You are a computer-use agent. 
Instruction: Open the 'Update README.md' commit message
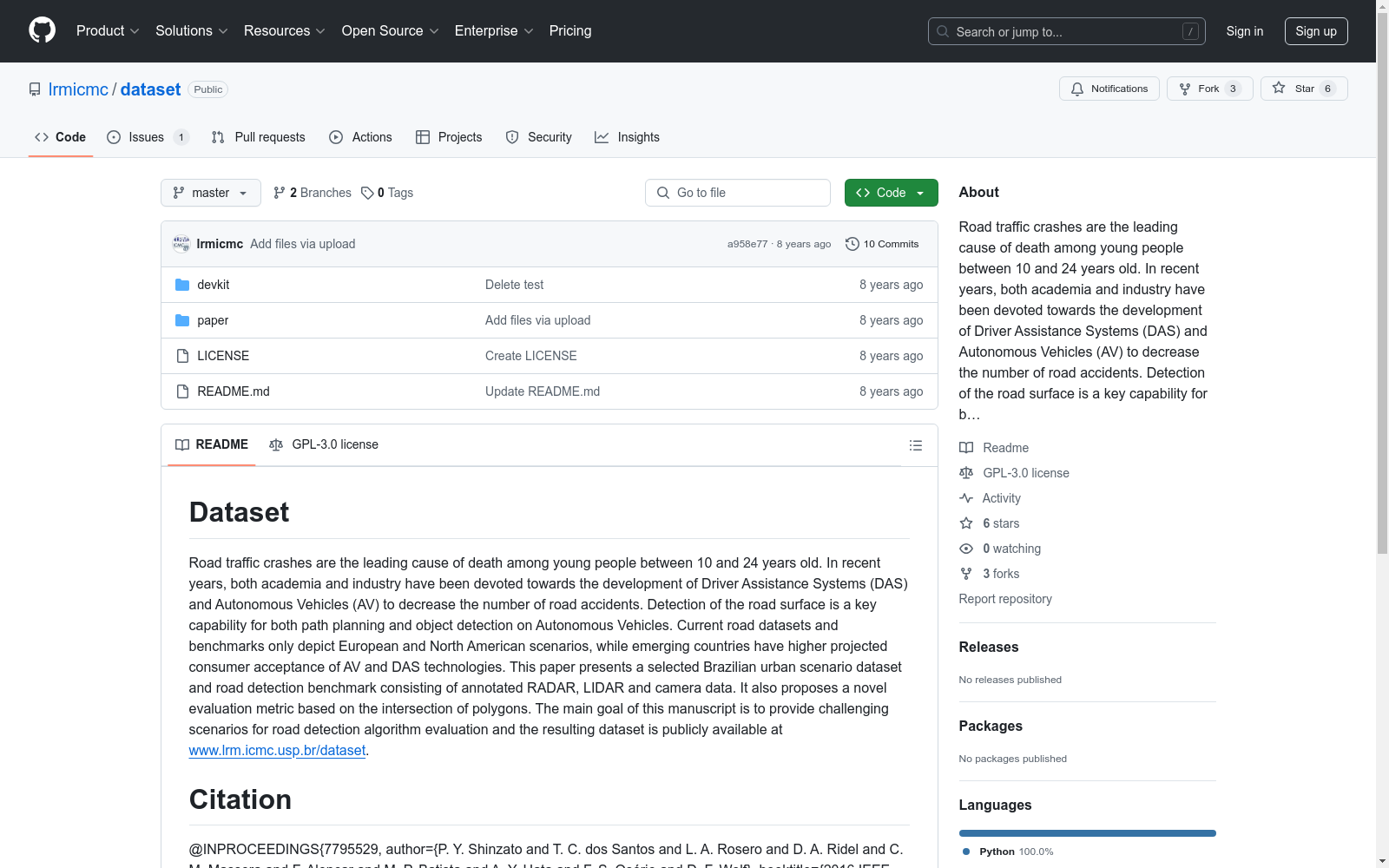click(x=543, y=391)
